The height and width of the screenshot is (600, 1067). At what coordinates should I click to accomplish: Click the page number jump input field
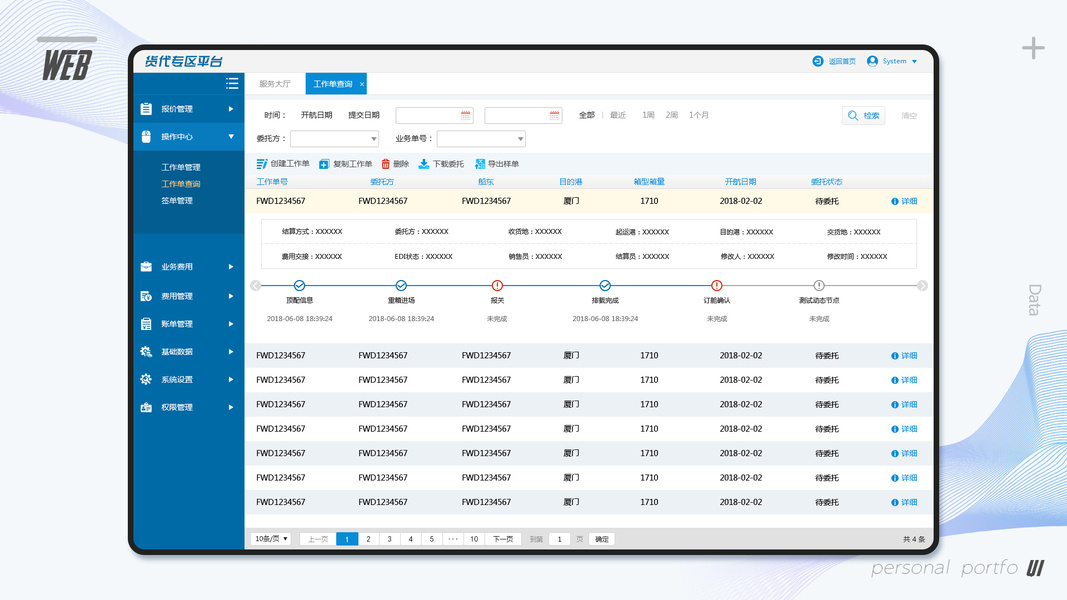click(x=559, y=539)
